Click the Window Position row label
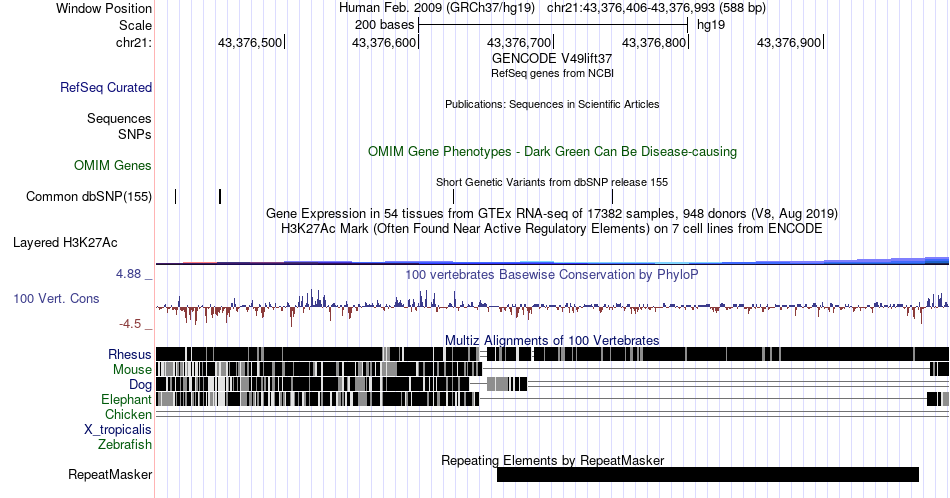Viewport: 950px width, 498px height. tap(104, 8)
